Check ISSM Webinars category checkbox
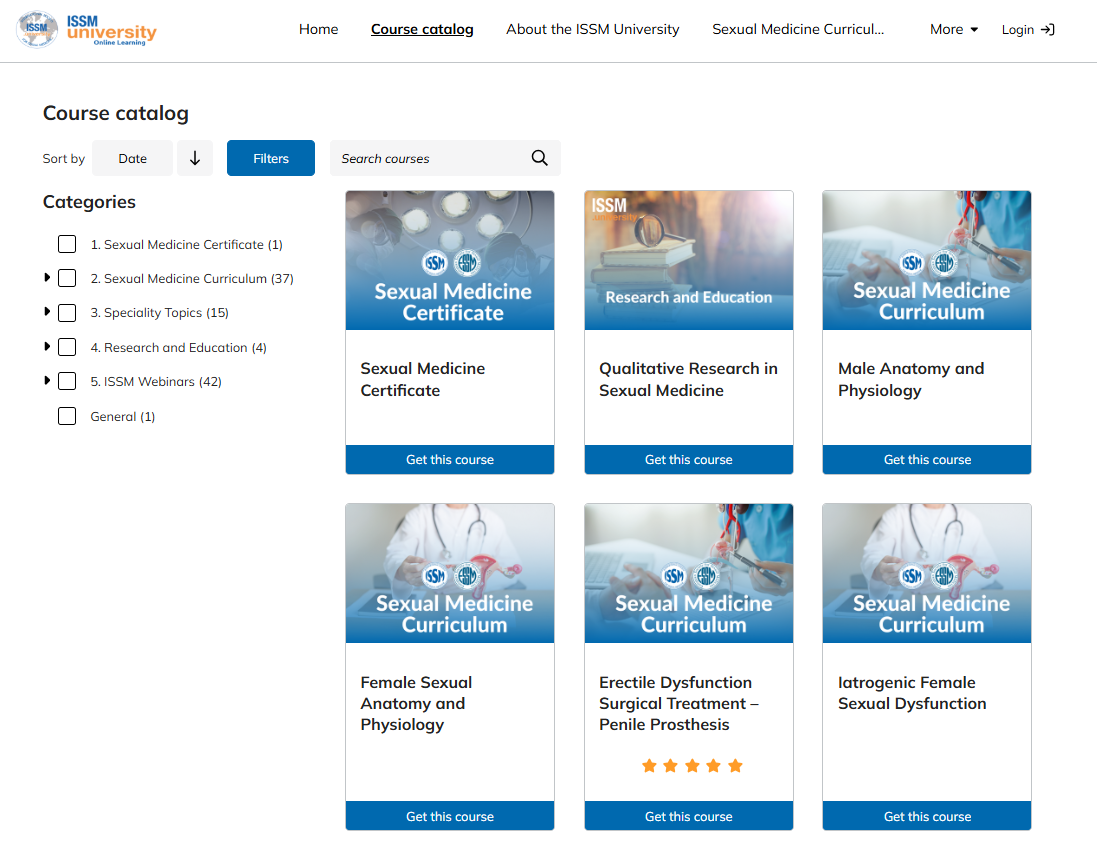The width and height of the screenshot is (1097, 850). point(67,381)
